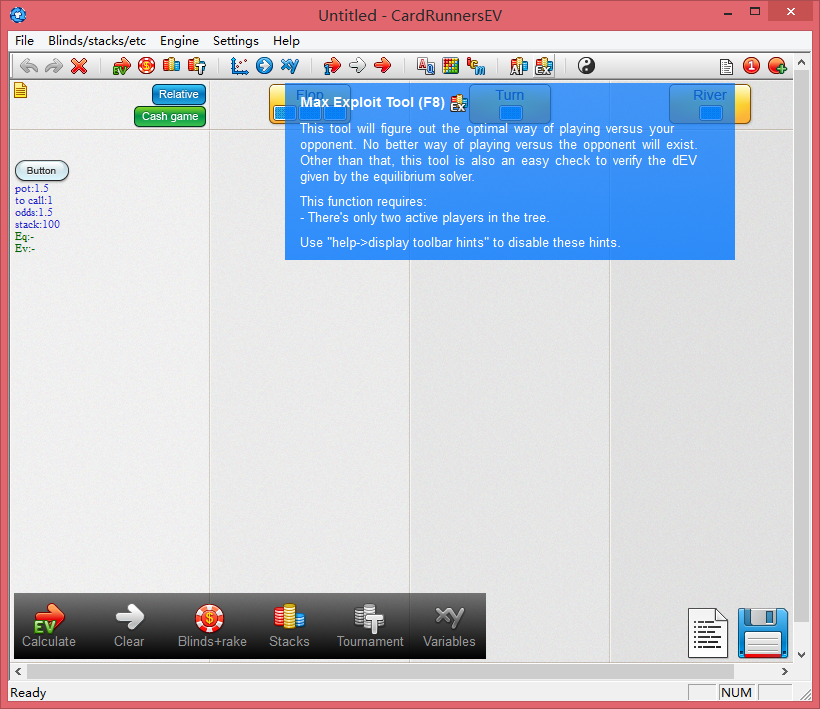820x709 pixels.
Task: Click the "Ready" status bar text
Action: tap(28, 693)
